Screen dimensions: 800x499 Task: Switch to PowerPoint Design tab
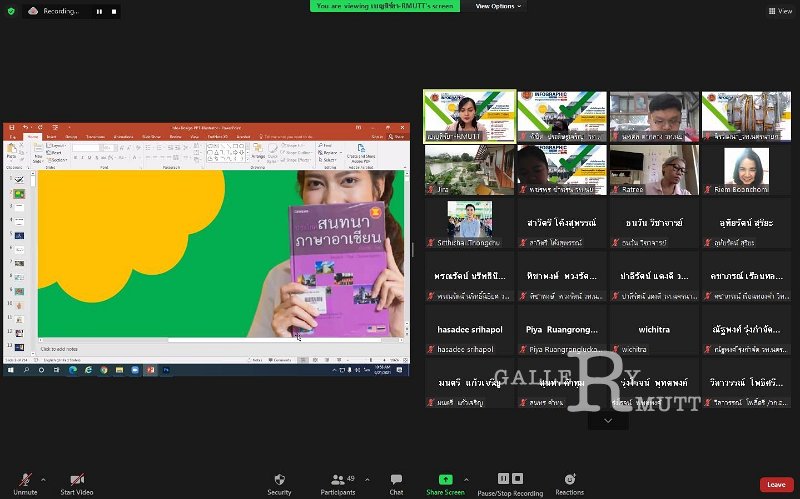tap(71, 137)
